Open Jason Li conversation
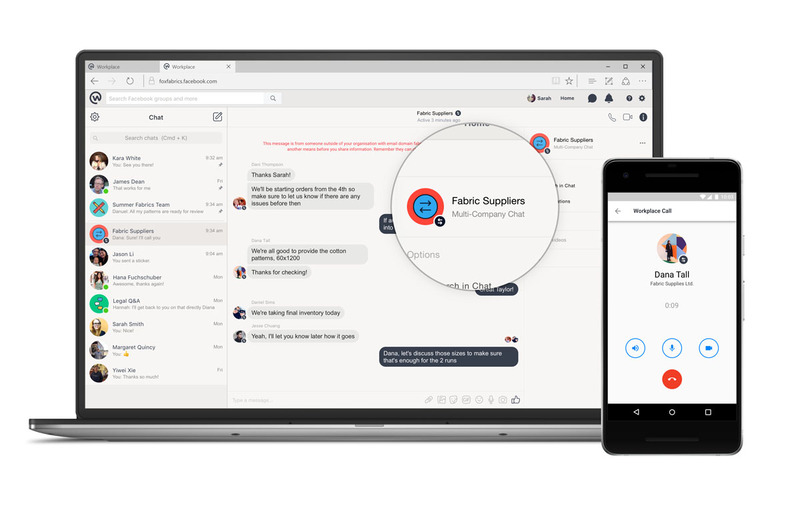The height and width of the screenshot is (506, 800). (156, 257)
